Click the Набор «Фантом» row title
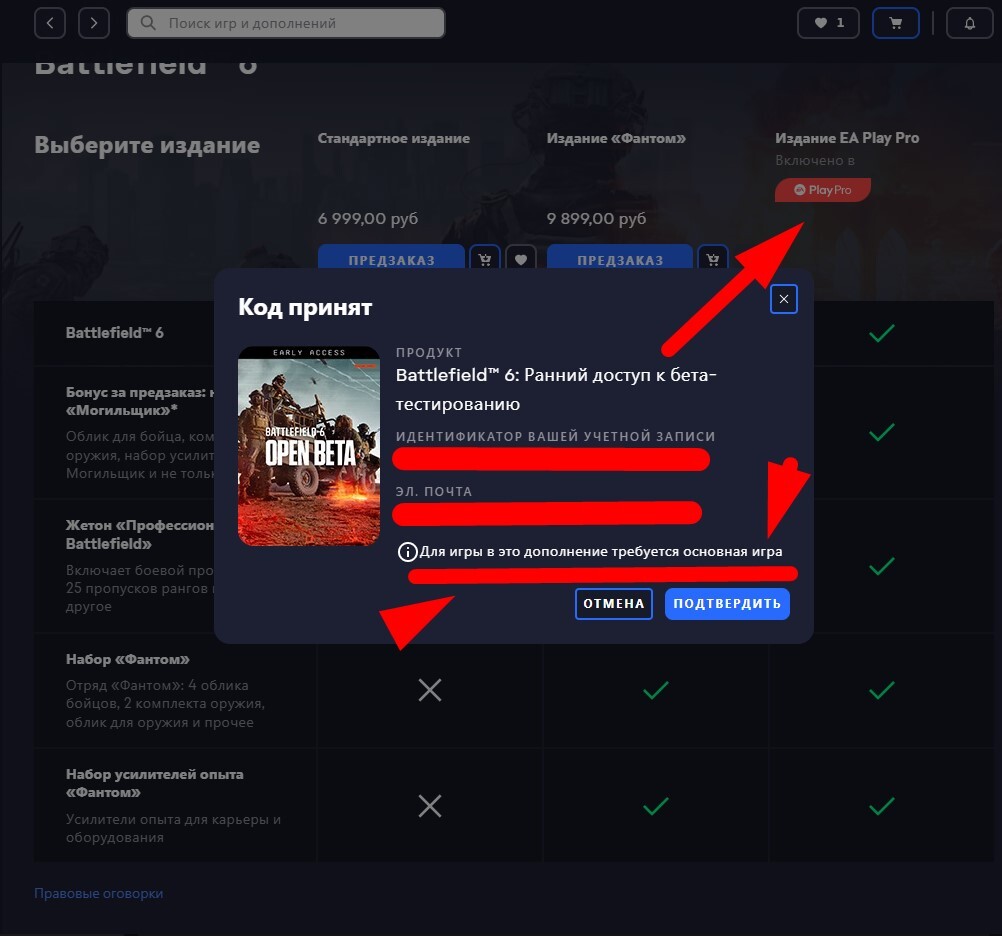Viewport: 1002px width, 936px height. click(x=128, y=659)
